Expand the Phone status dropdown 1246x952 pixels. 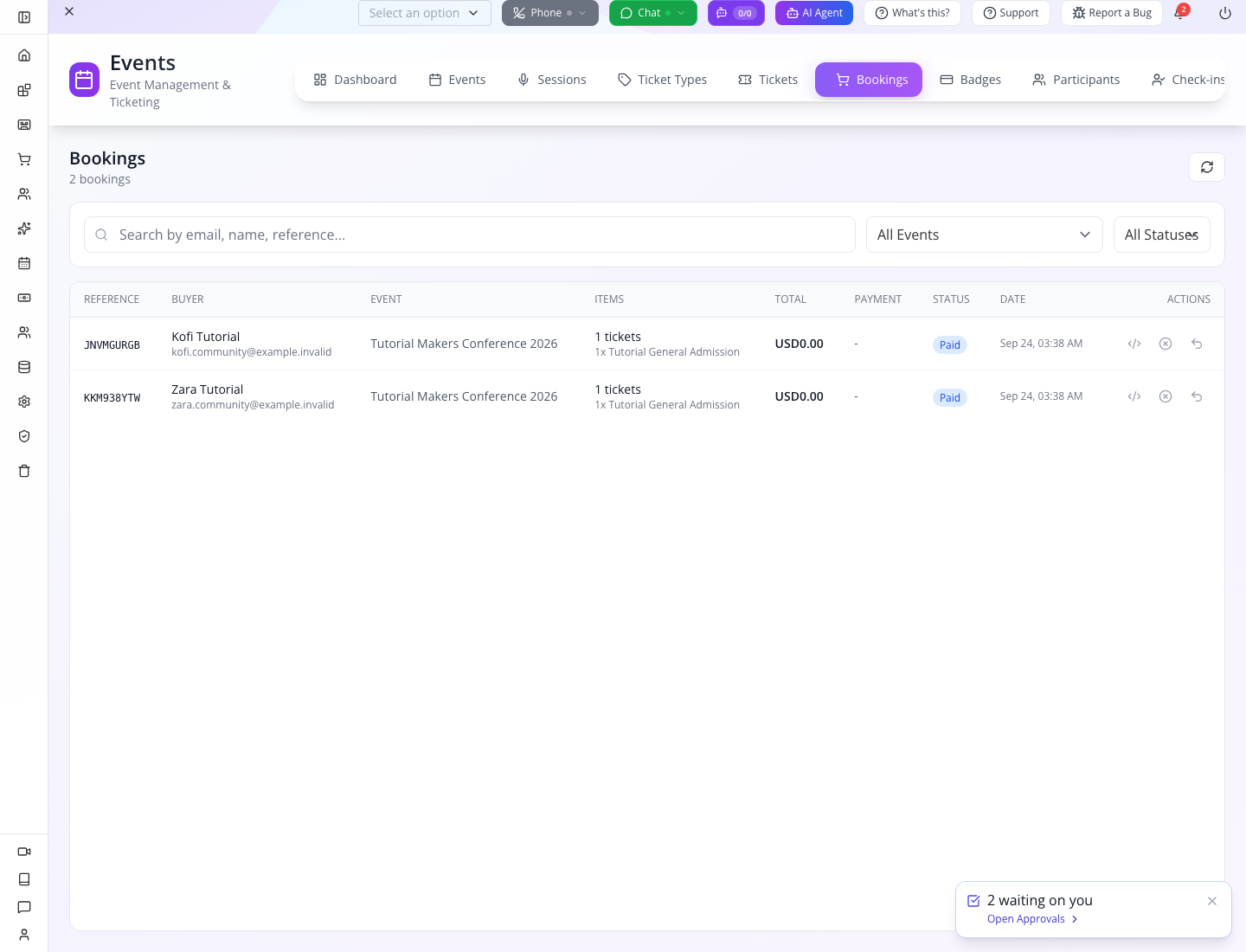[582, 13]
